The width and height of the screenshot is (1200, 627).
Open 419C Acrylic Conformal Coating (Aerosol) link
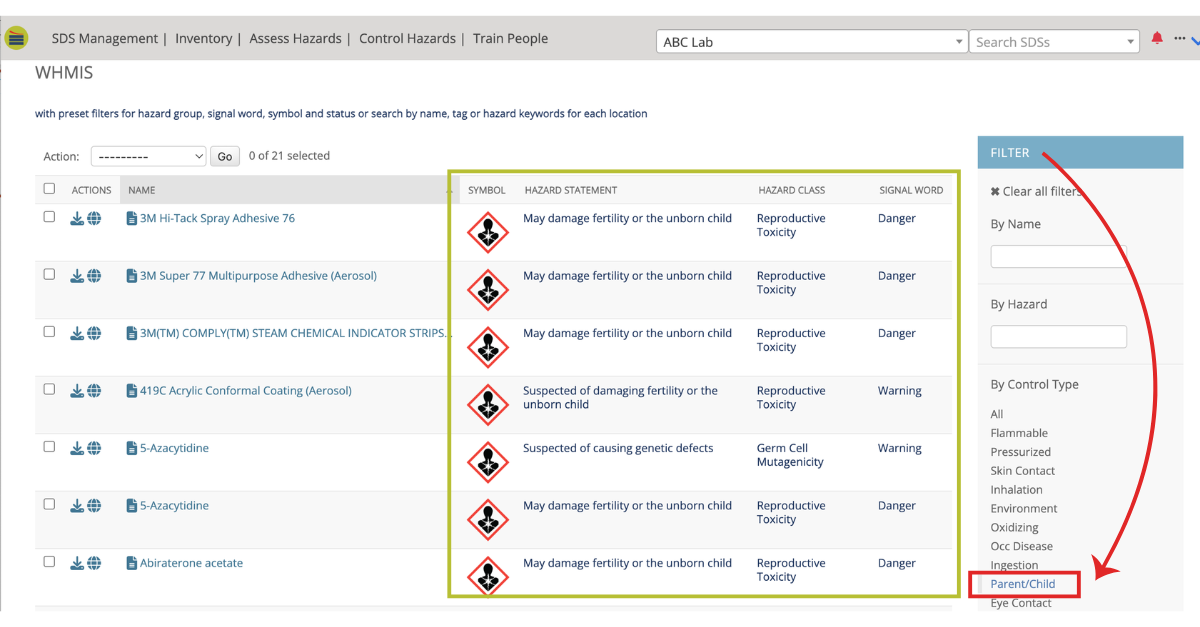tap(246, 391)
